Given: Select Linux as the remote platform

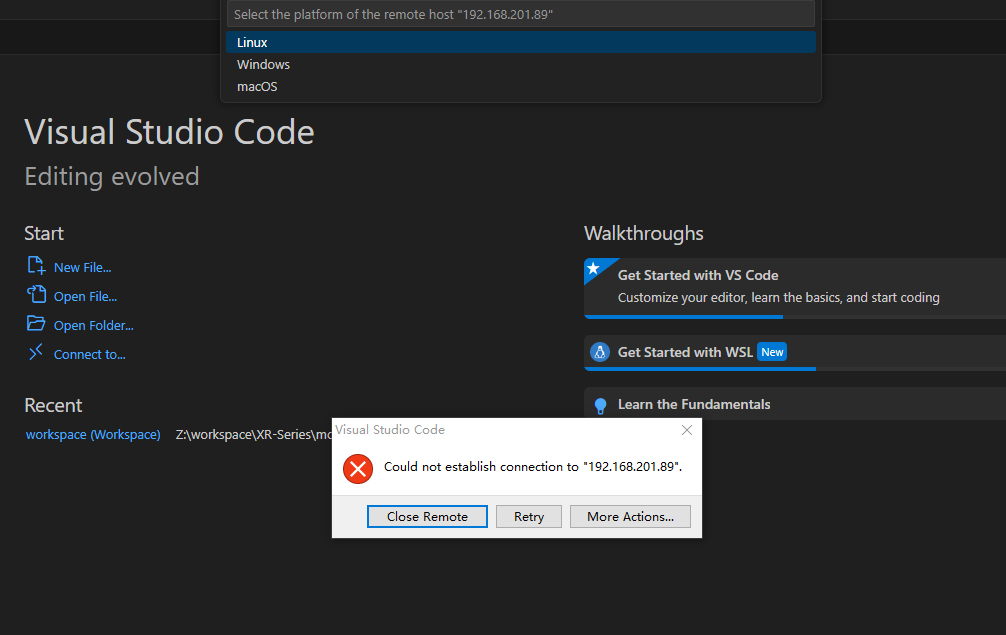Looking at the screenshot, I should tap(520, 42).
